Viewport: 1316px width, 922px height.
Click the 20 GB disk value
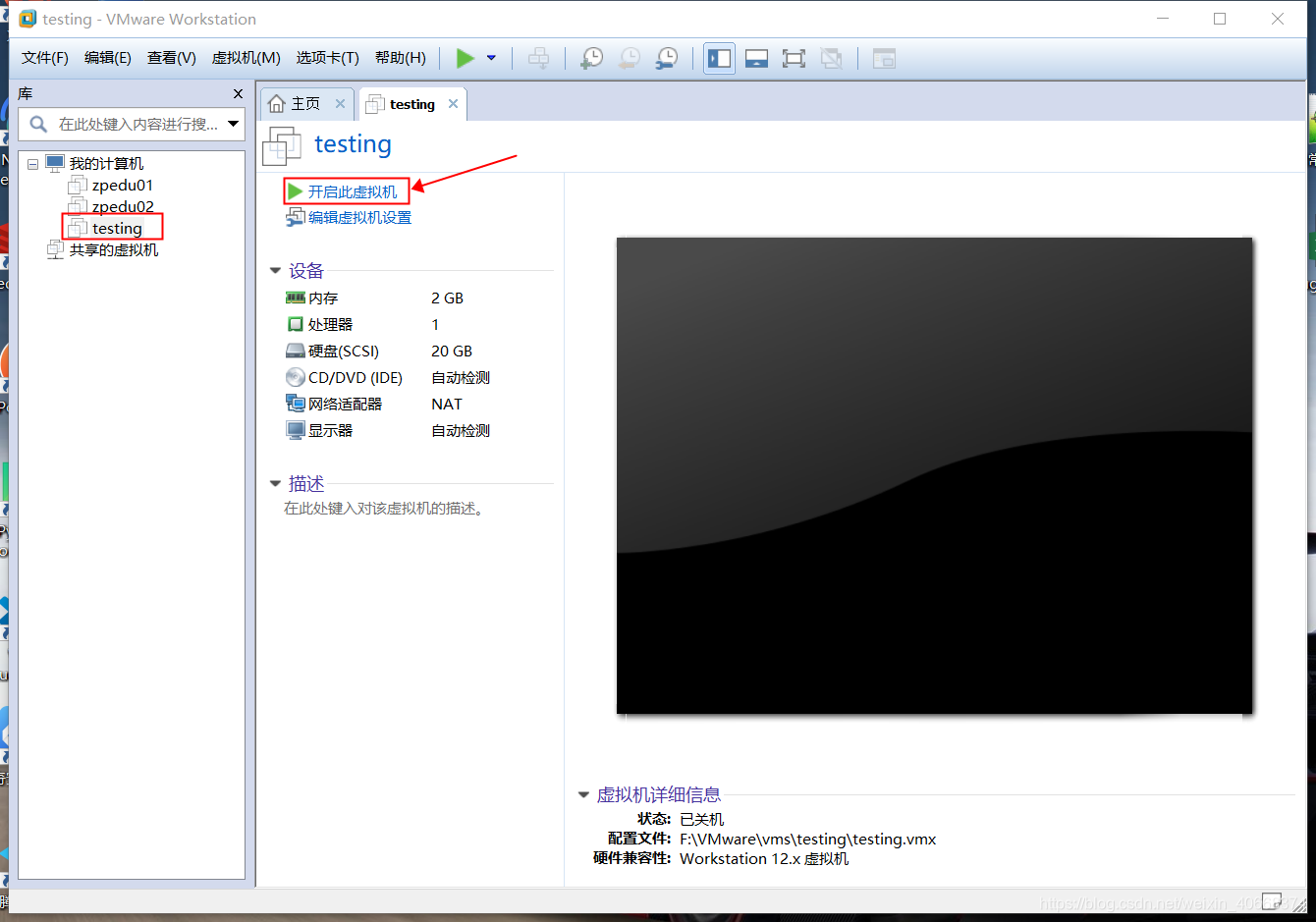tap(452, 351)
